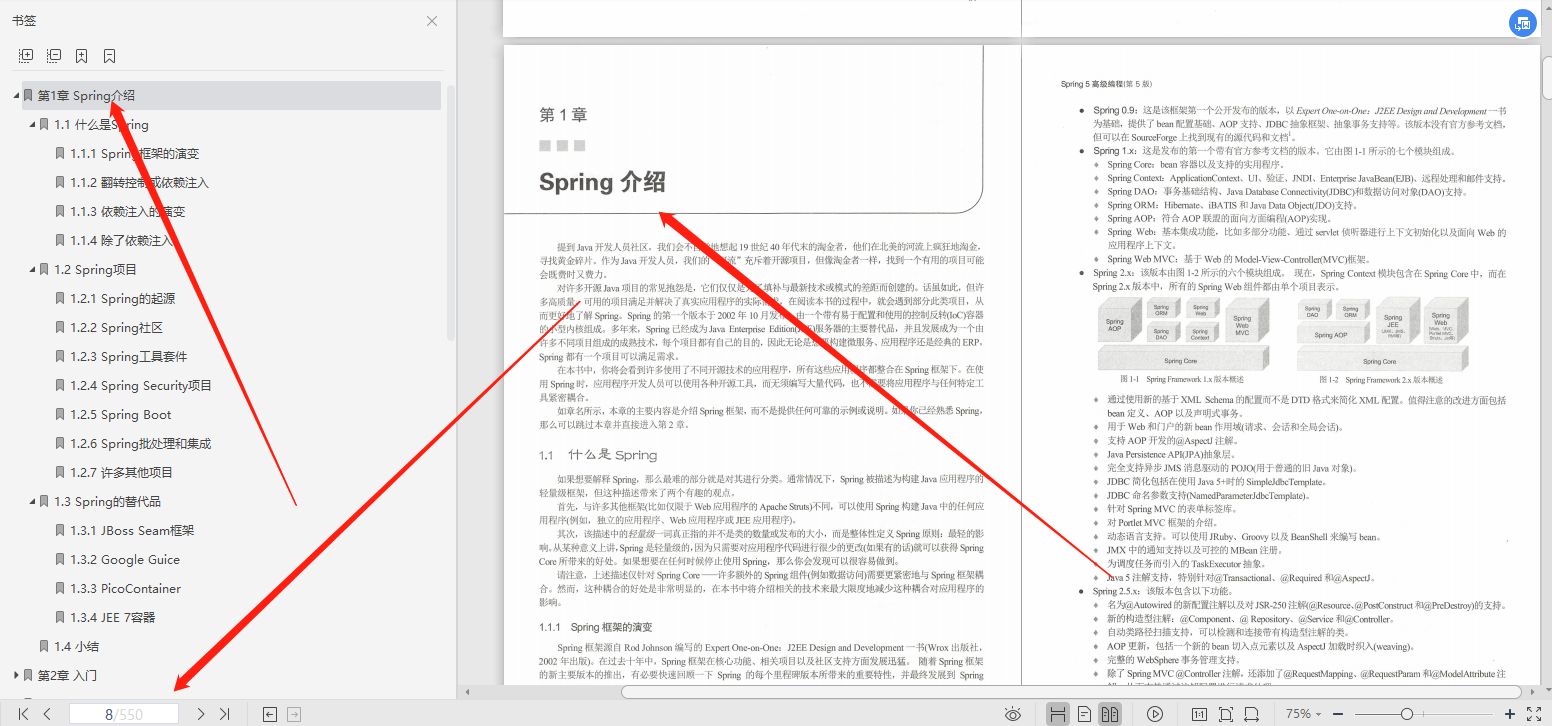Toggle eye-protection mode icon

click(1013, 714)
